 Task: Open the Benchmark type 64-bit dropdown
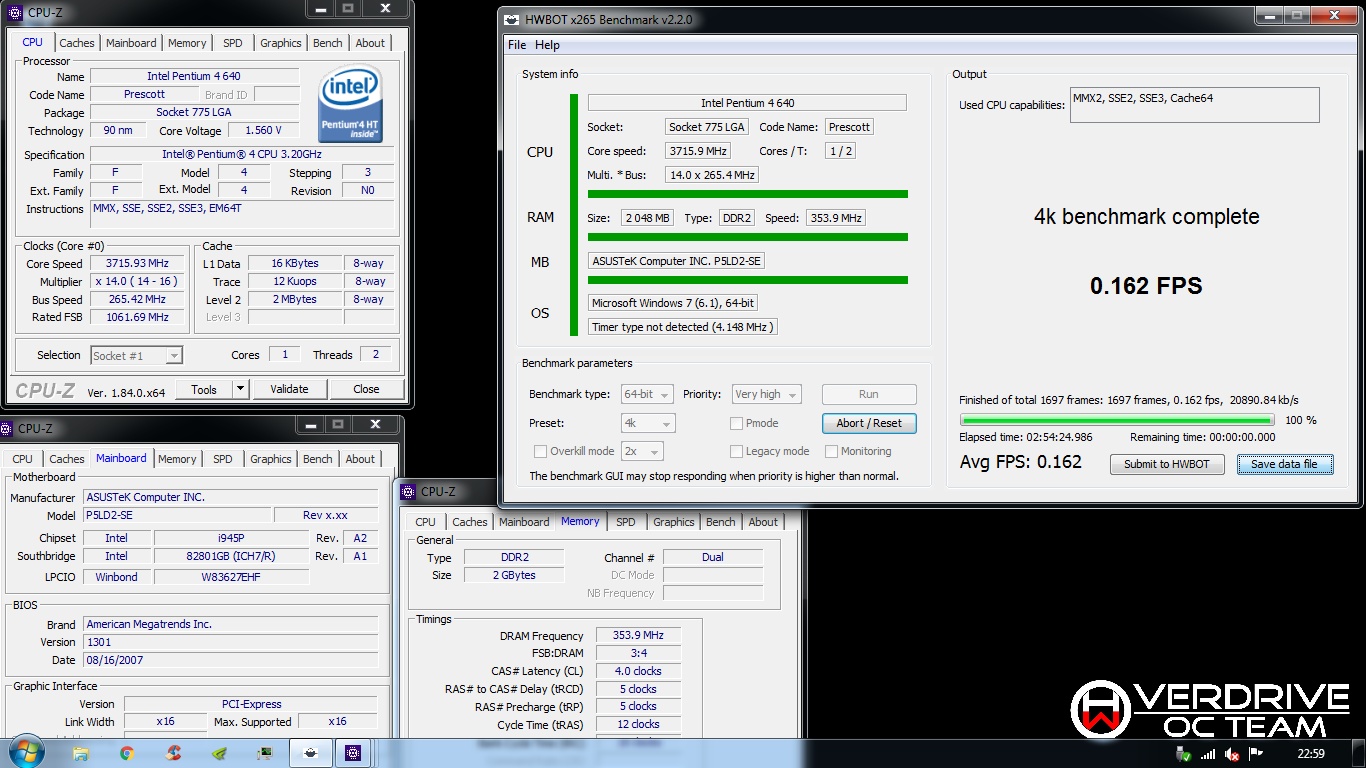pos(647,394)
